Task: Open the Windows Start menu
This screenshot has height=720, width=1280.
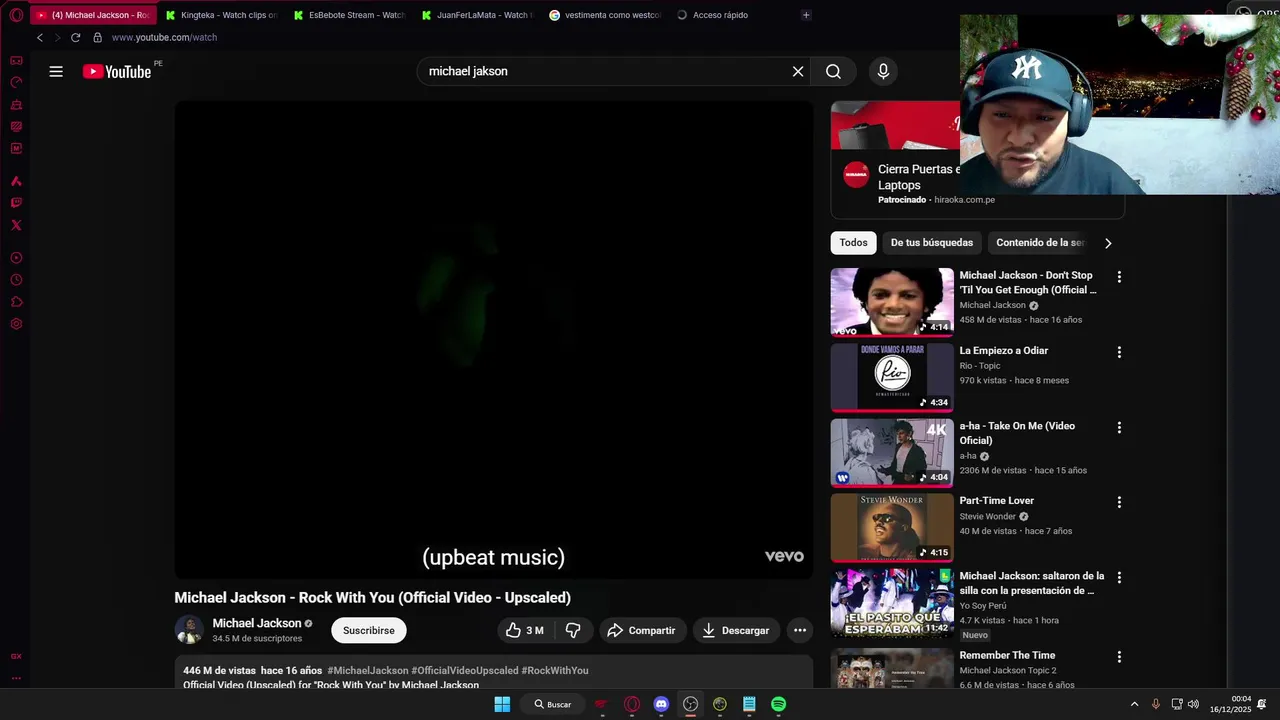Action: pos(502,704)
